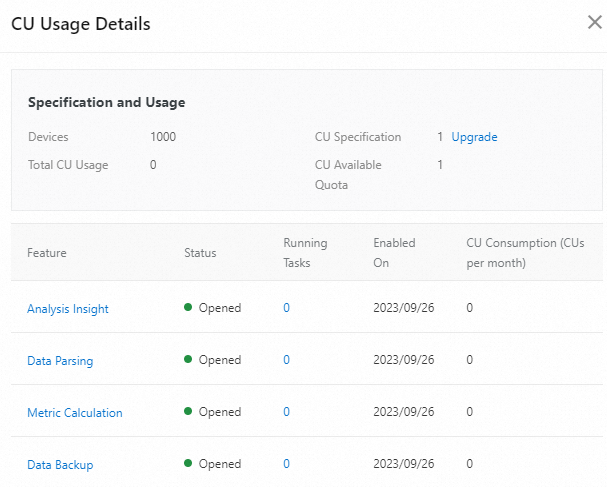Click the Status column header
The image size is (607, 487).
200,253
